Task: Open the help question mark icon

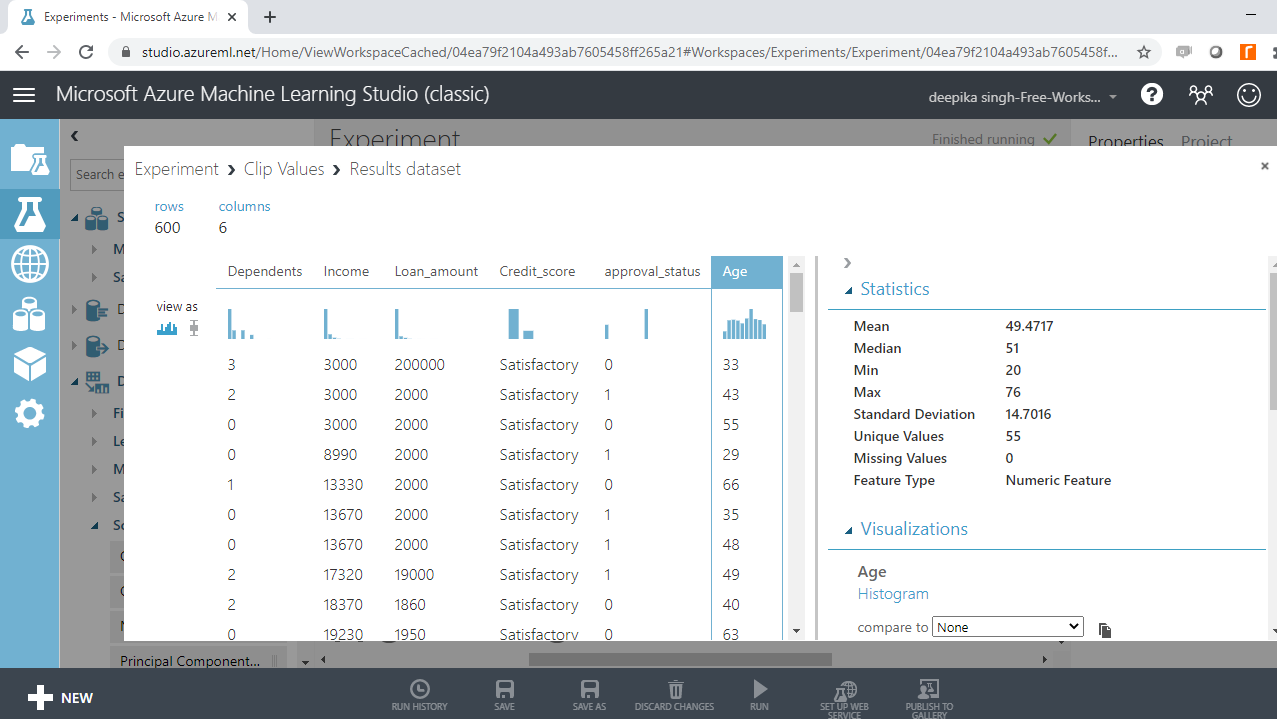Action: [x=1152, y=95]
